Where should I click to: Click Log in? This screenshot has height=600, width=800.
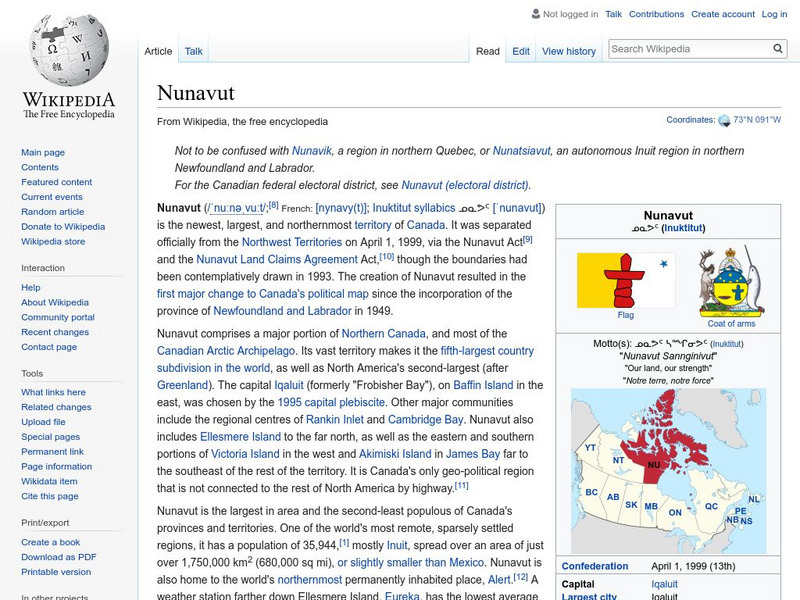pos(774,14)
